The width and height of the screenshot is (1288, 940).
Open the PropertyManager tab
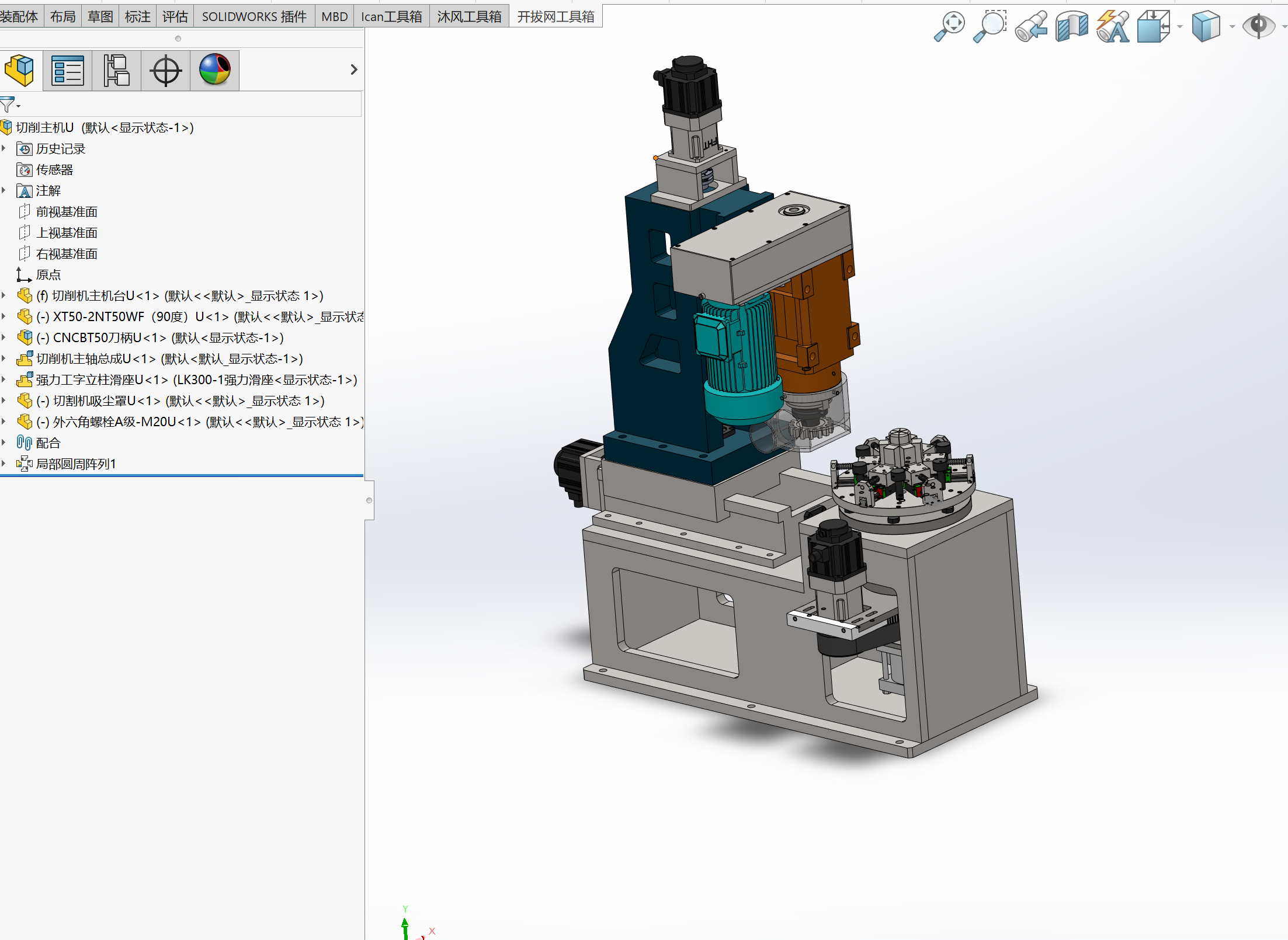point(68,71)
